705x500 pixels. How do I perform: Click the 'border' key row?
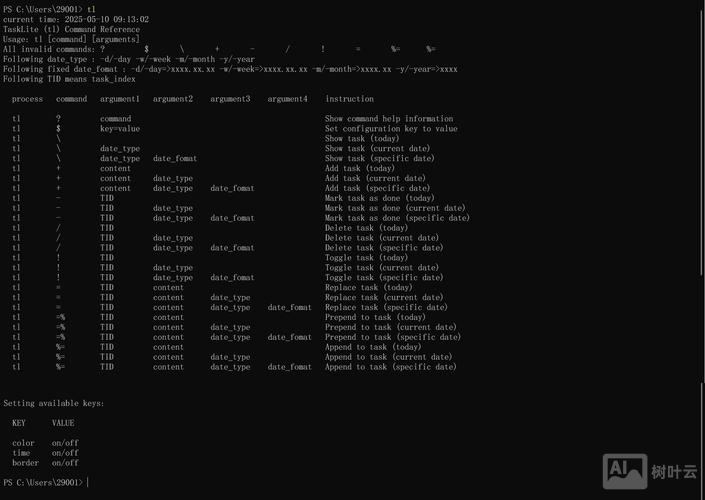25,463
